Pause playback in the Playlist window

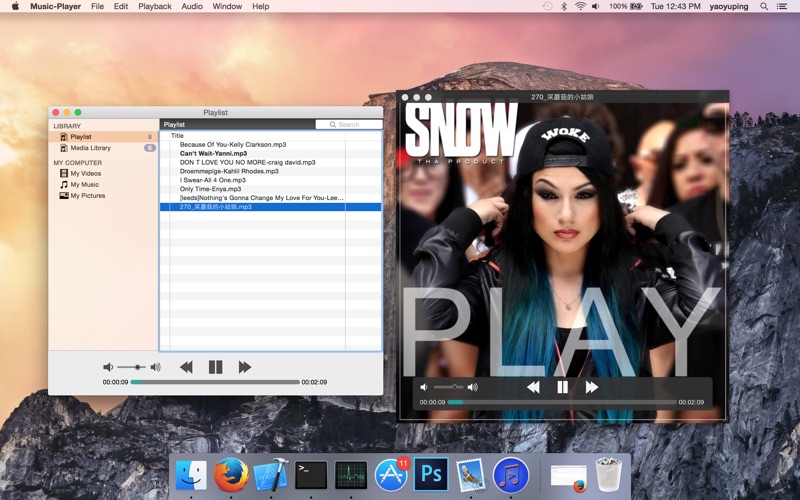click(215, 367)
